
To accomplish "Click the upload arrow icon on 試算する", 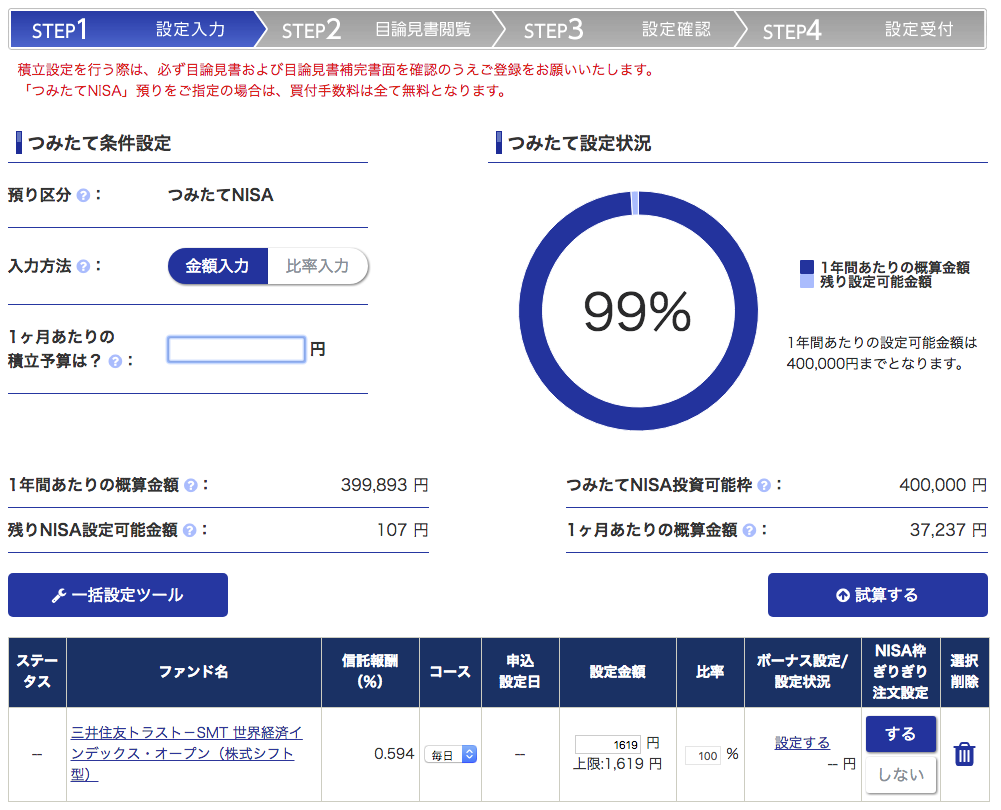I will (x=843, y=595).
